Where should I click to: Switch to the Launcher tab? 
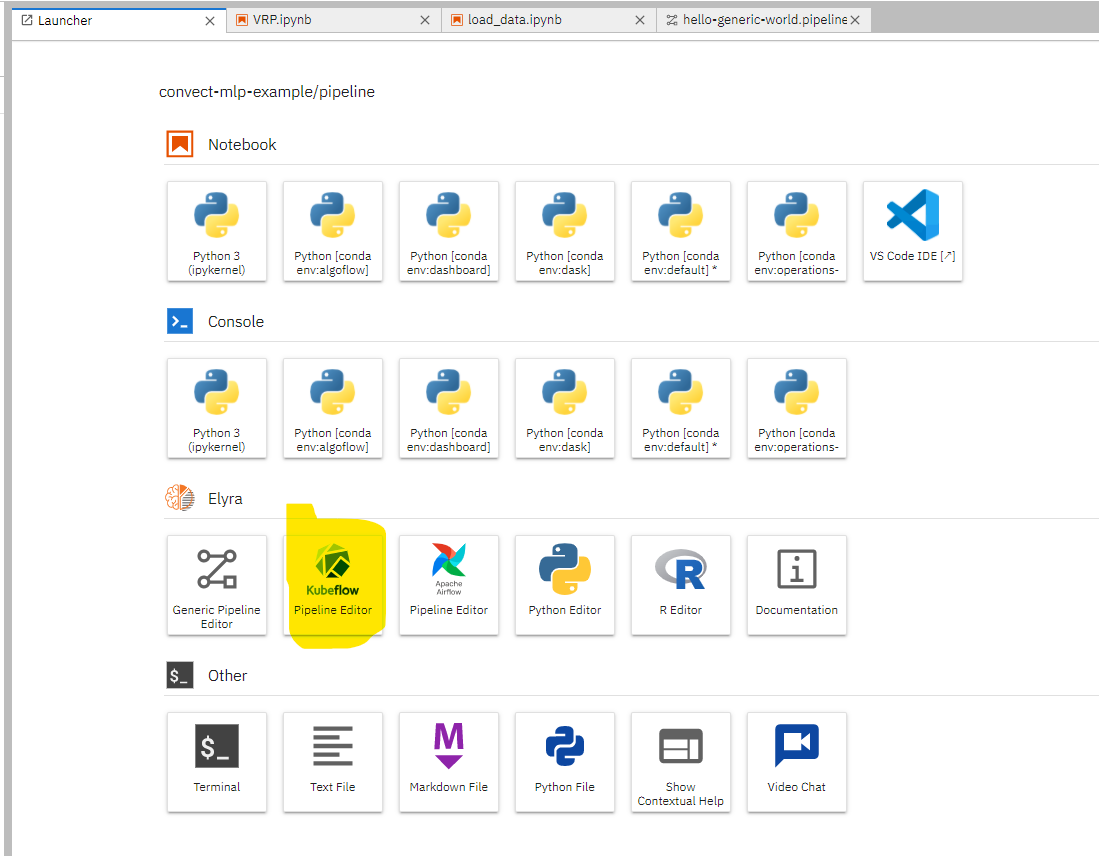pos(118,20)
